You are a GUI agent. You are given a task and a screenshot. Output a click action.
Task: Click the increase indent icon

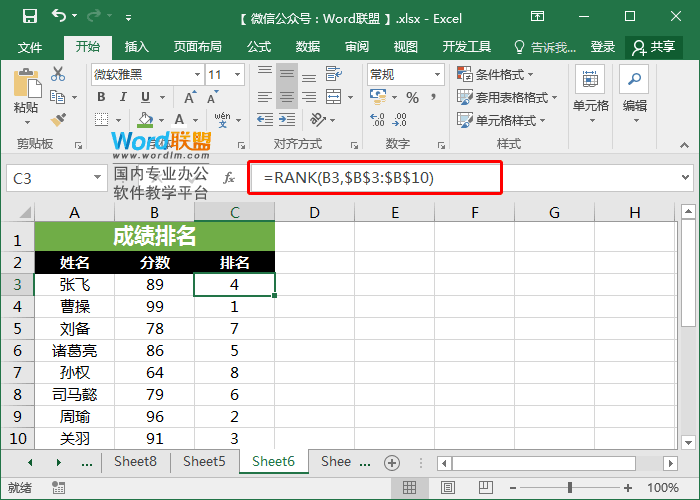(x=287, y=120)
